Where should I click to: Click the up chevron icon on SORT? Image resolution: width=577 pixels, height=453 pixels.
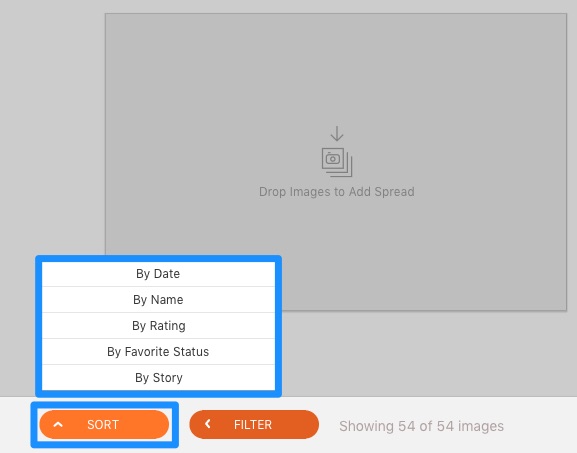tap(58, 424)
